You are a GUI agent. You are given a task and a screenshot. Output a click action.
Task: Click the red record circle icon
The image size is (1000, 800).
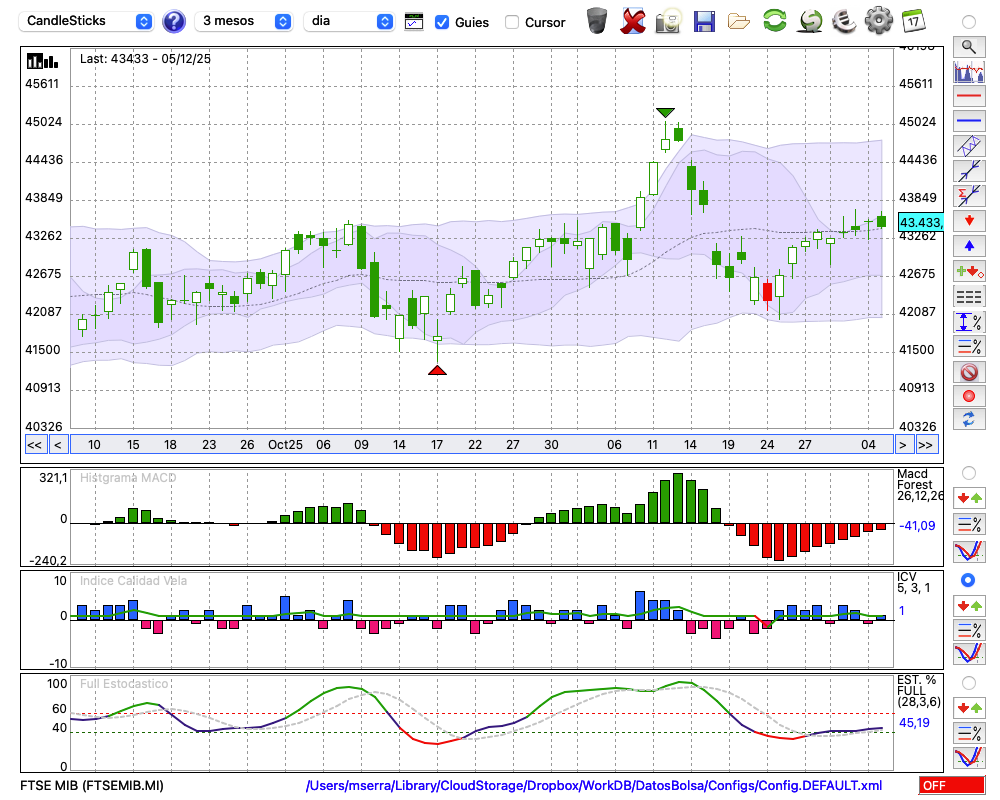pyautogui.click(x=969, y=396)
